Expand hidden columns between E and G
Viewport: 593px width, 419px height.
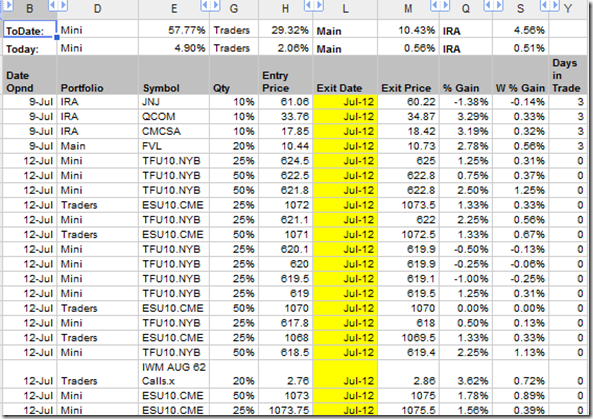(210, 5)
